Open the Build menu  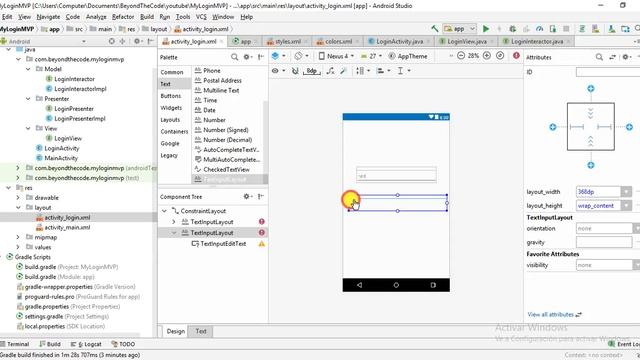point(147,17)
